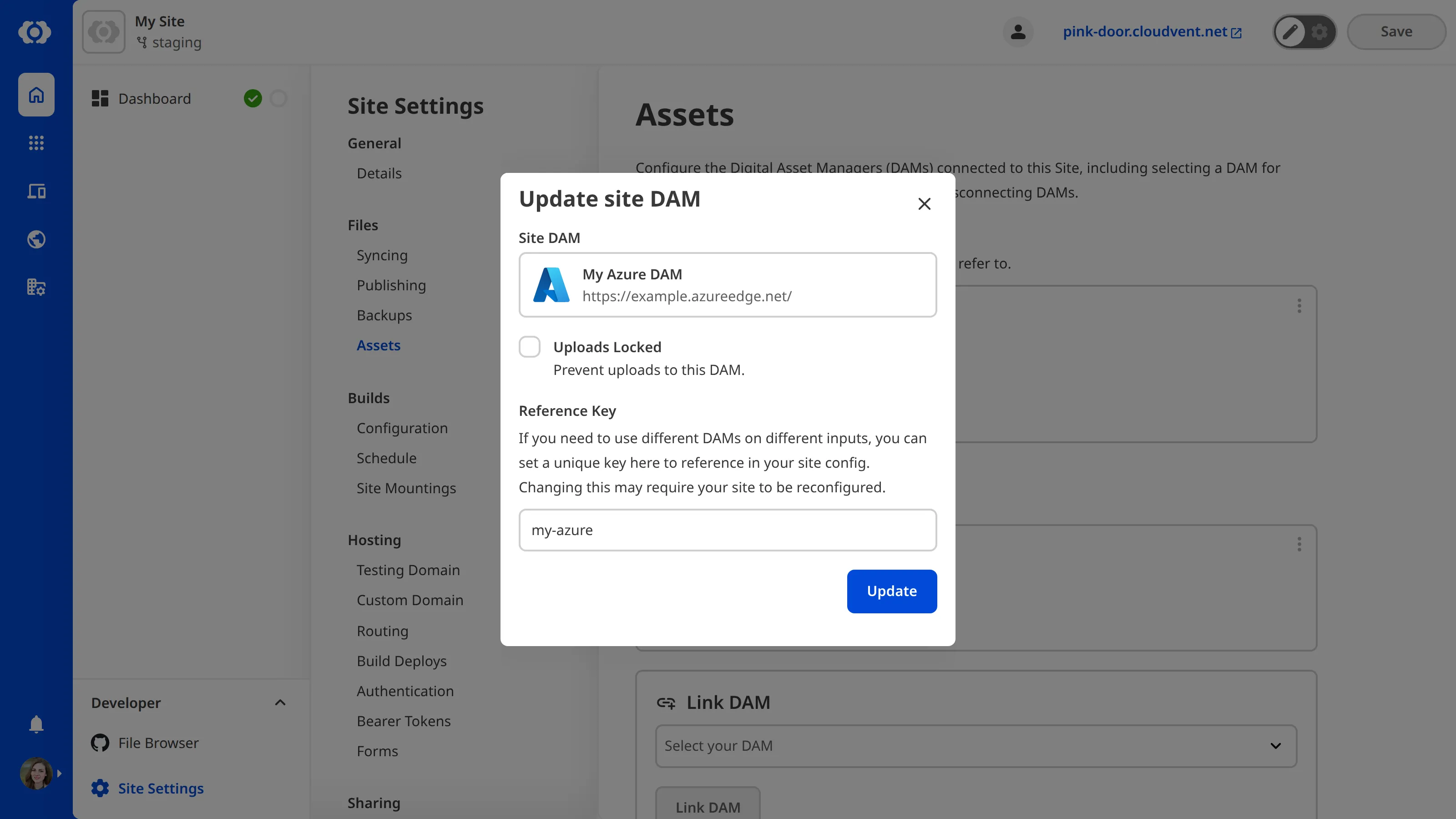Open the kebab menu on the DAM card
The image size is (1456, 819).
point(1299,306)
